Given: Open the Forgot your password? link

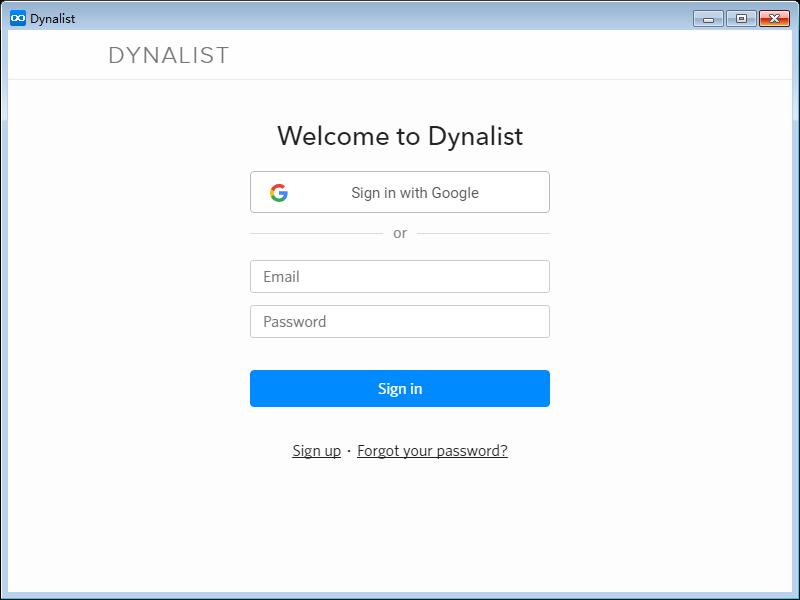Looking at the screenshot, I should click(432, 451).
